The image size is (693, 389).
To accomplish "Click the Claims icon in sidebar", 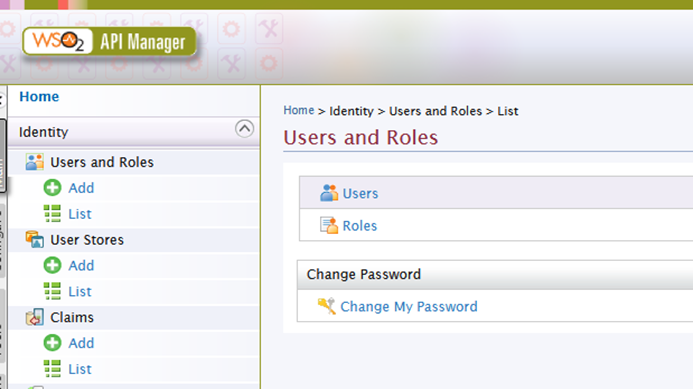I will coord(34,317).
